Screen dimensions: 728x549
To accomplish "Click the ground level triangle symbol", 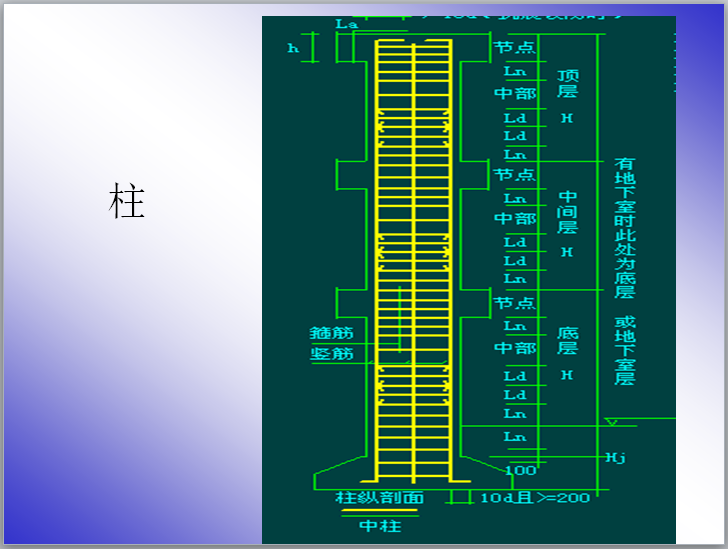I will pyautogui.click(x=611, y=424).
